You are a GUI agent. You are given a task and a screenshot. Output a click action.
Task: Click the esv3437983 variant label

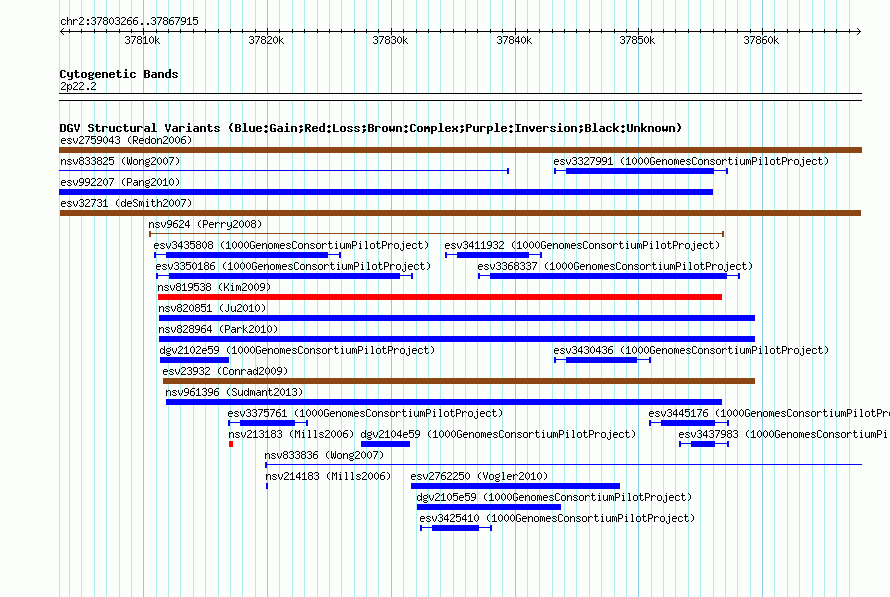[x=784, y=434]
